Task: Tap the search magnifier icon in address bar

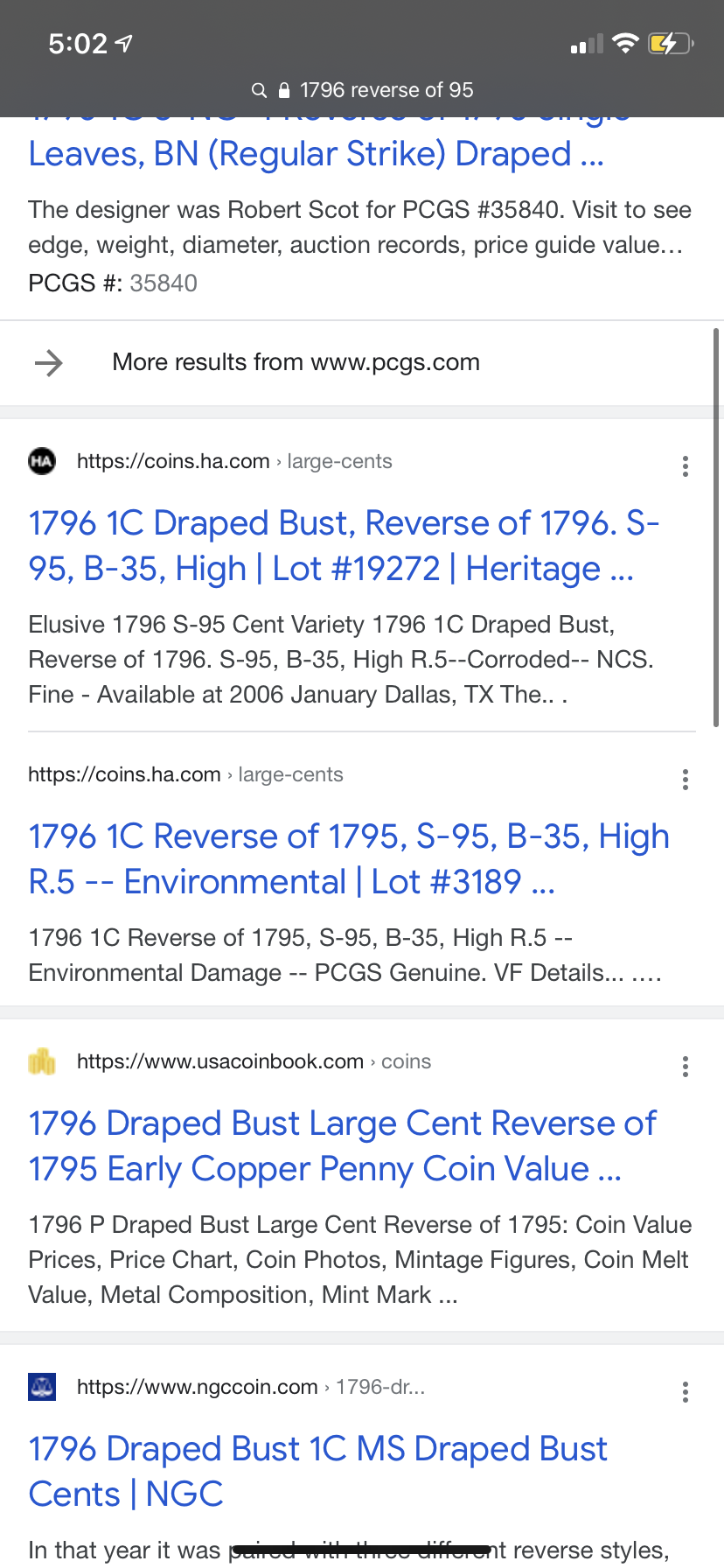Action: (x=258, y=90)
